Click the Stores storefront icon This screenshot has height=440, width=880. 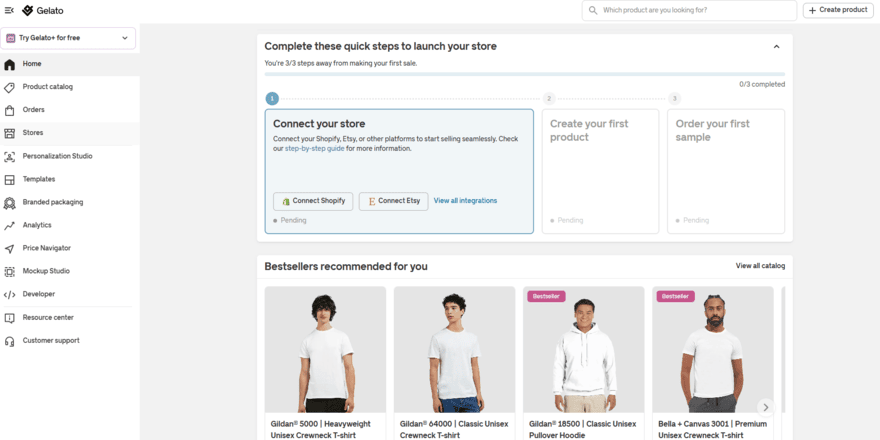pos(10,134)
